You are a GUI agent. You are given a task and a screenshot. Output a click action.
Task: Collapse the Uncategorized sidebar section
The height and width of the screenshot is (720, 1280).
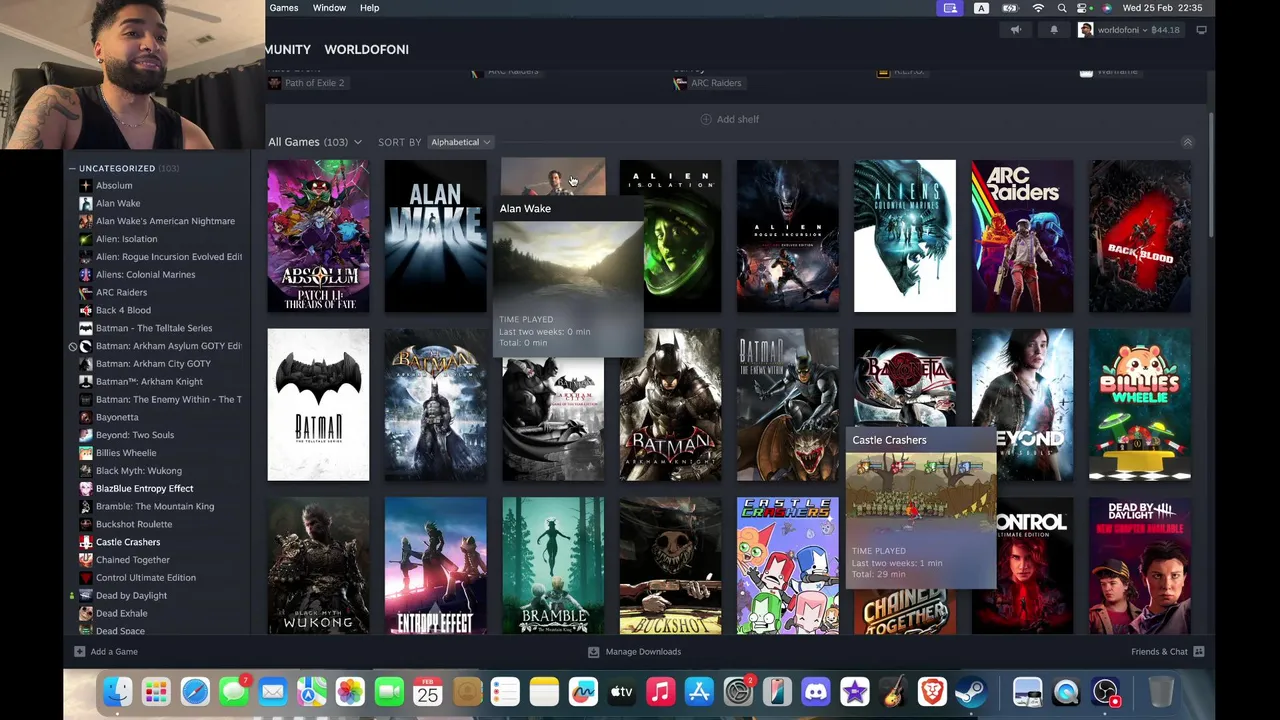[72, 168]
